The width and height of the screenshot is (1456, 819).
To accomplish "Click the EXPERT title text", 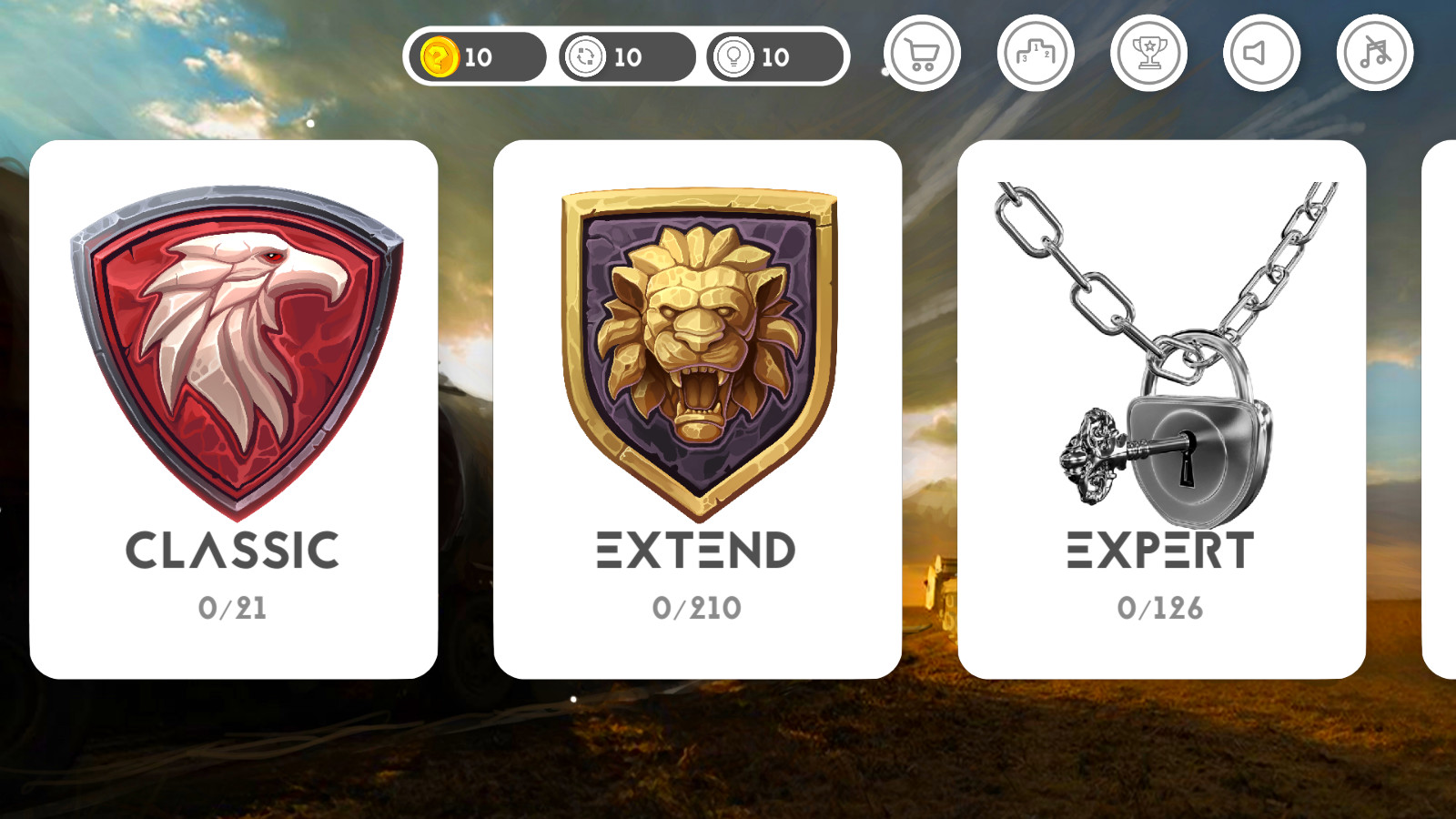I will click(x=1160, y=551).
